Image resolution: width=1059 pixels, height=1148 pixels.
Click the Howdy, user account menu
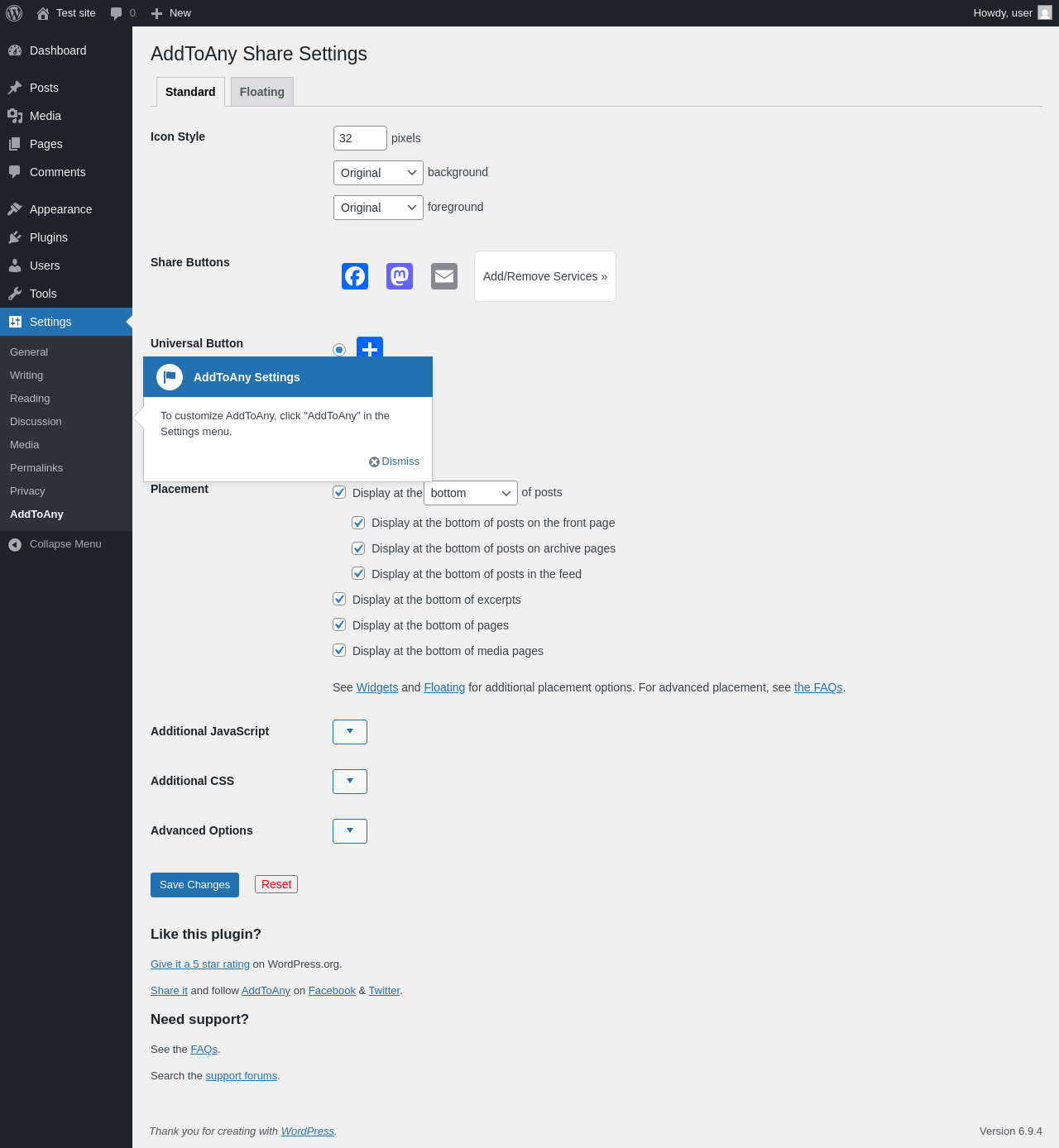(1012, 13)
